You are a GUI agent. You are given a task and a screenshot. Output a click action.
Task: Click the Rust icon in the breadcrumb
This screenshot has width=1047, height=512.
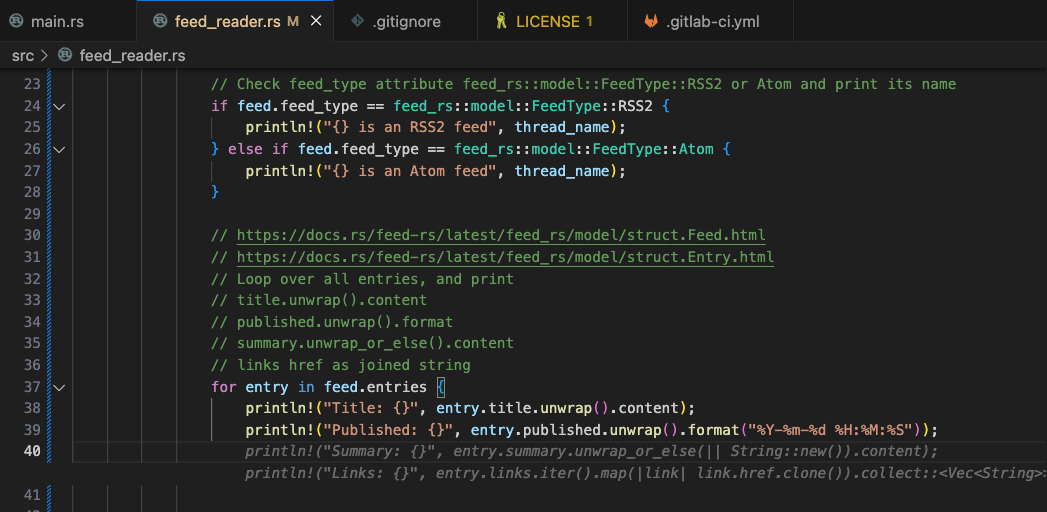[x=65, y=56]
